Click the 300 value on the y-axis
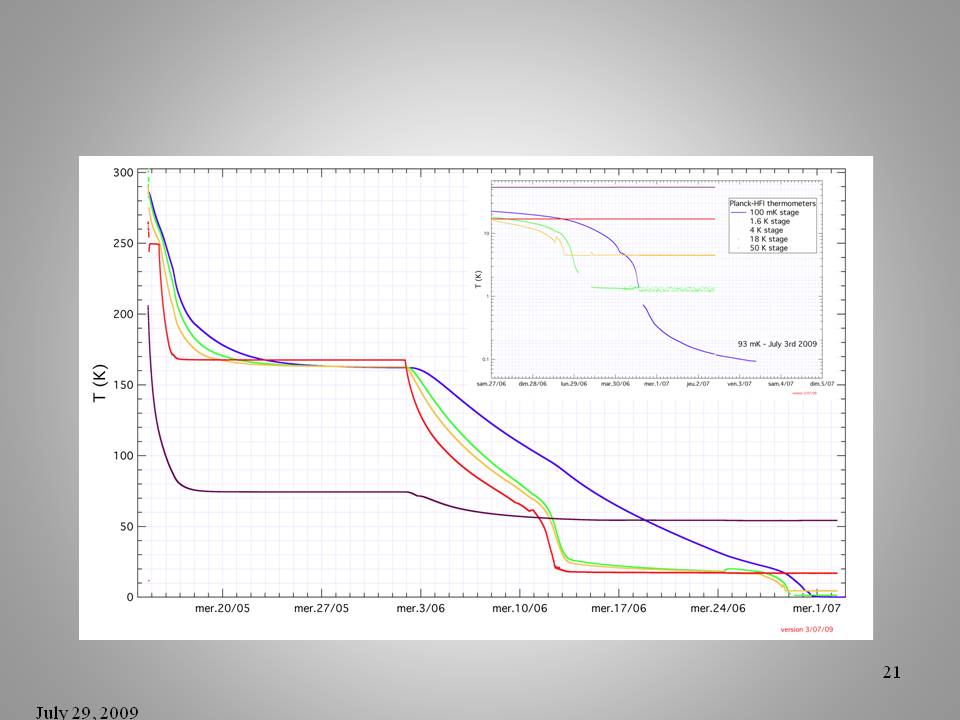Viewport: 960px width, 720px height. [x=122, y=172]
